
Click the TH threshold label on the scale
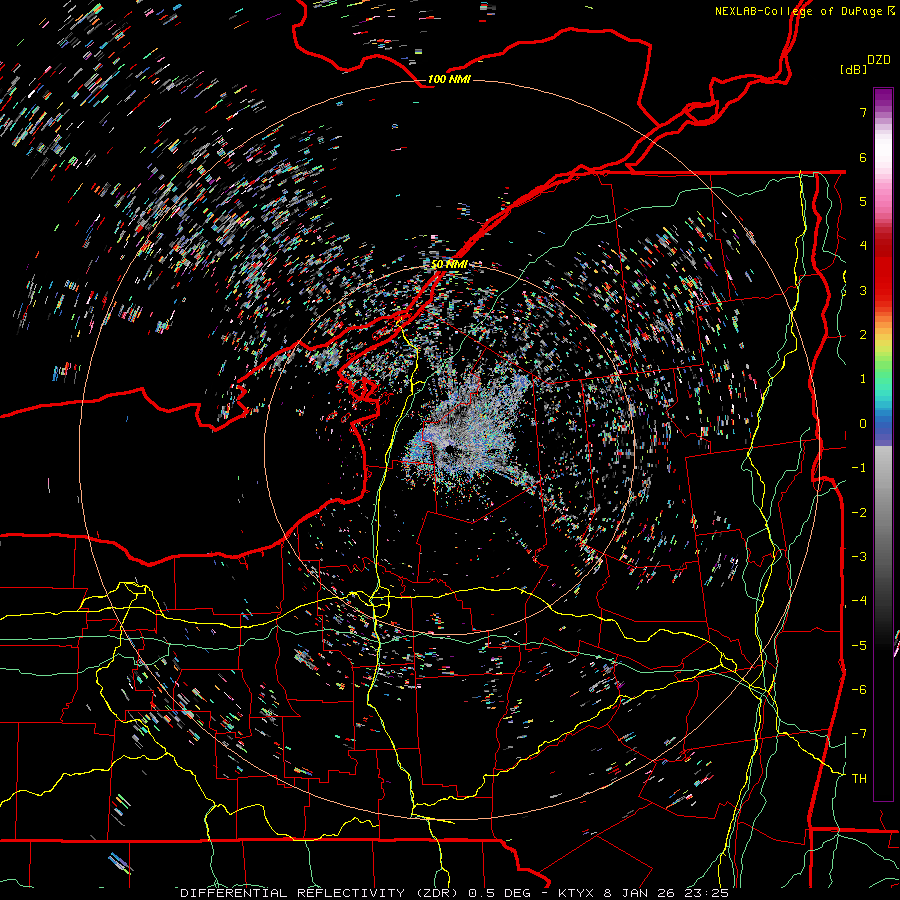click(x=859, y=779)
